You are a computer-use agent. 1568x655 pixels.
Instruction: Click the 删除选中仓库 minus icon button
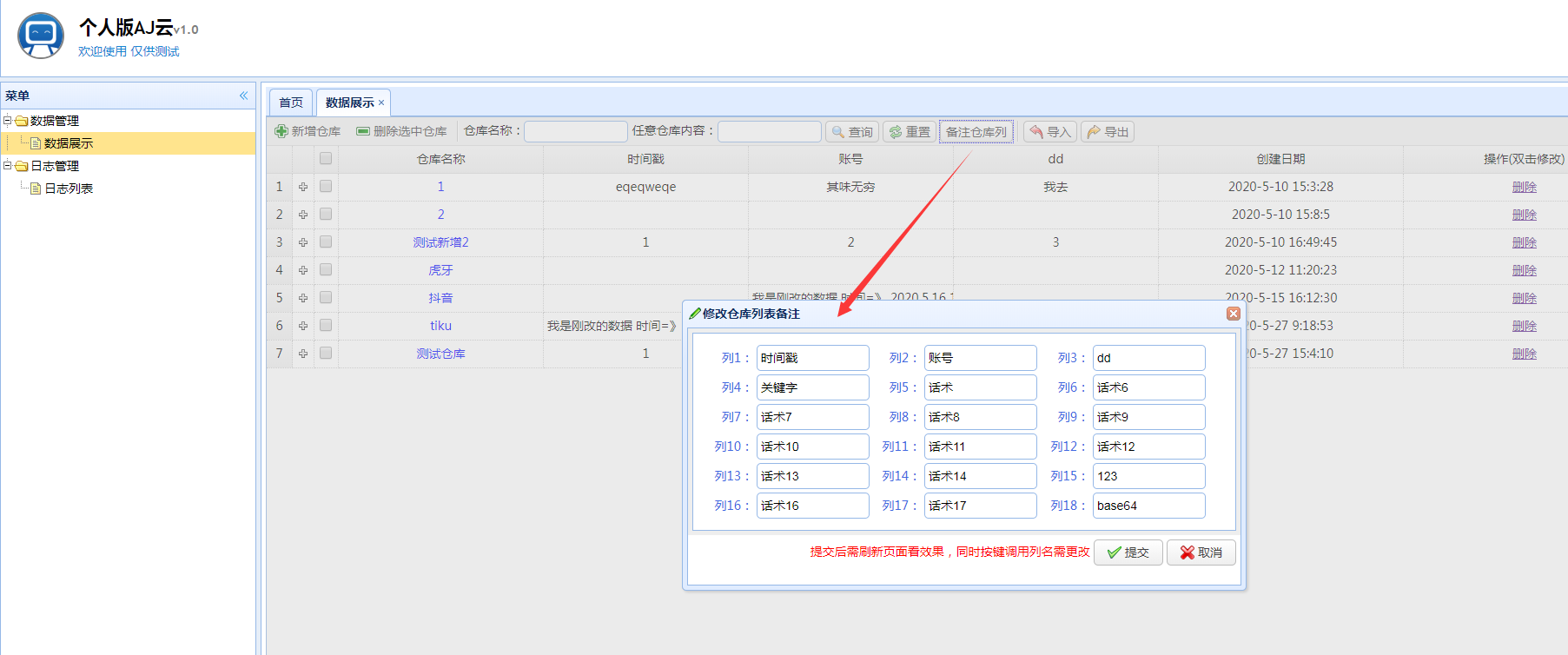401,131
